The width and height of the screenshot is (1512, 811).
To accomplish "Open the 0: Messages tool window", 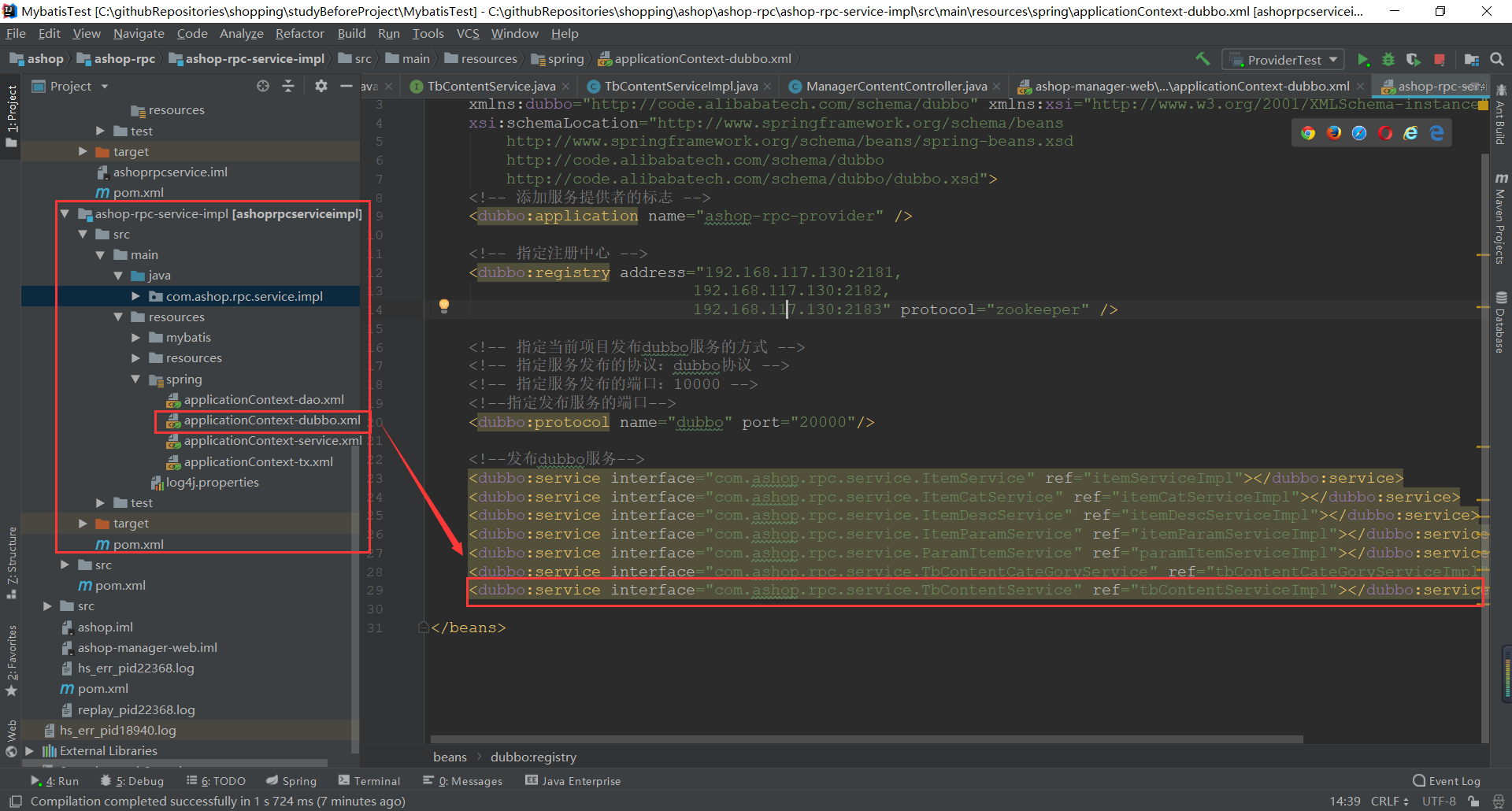I will 462,781.
